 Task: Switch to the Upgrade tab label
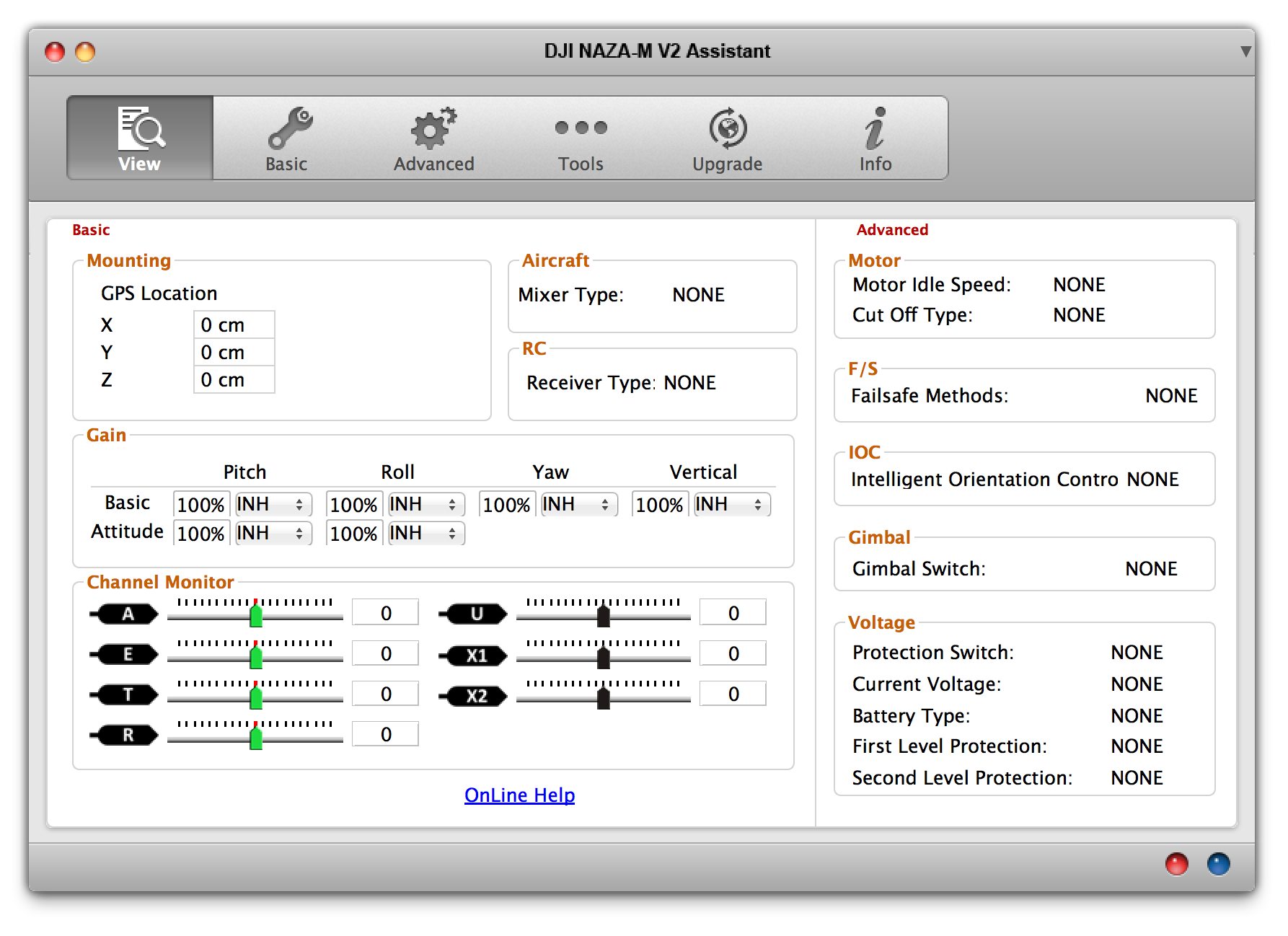[x=728, y=164]
